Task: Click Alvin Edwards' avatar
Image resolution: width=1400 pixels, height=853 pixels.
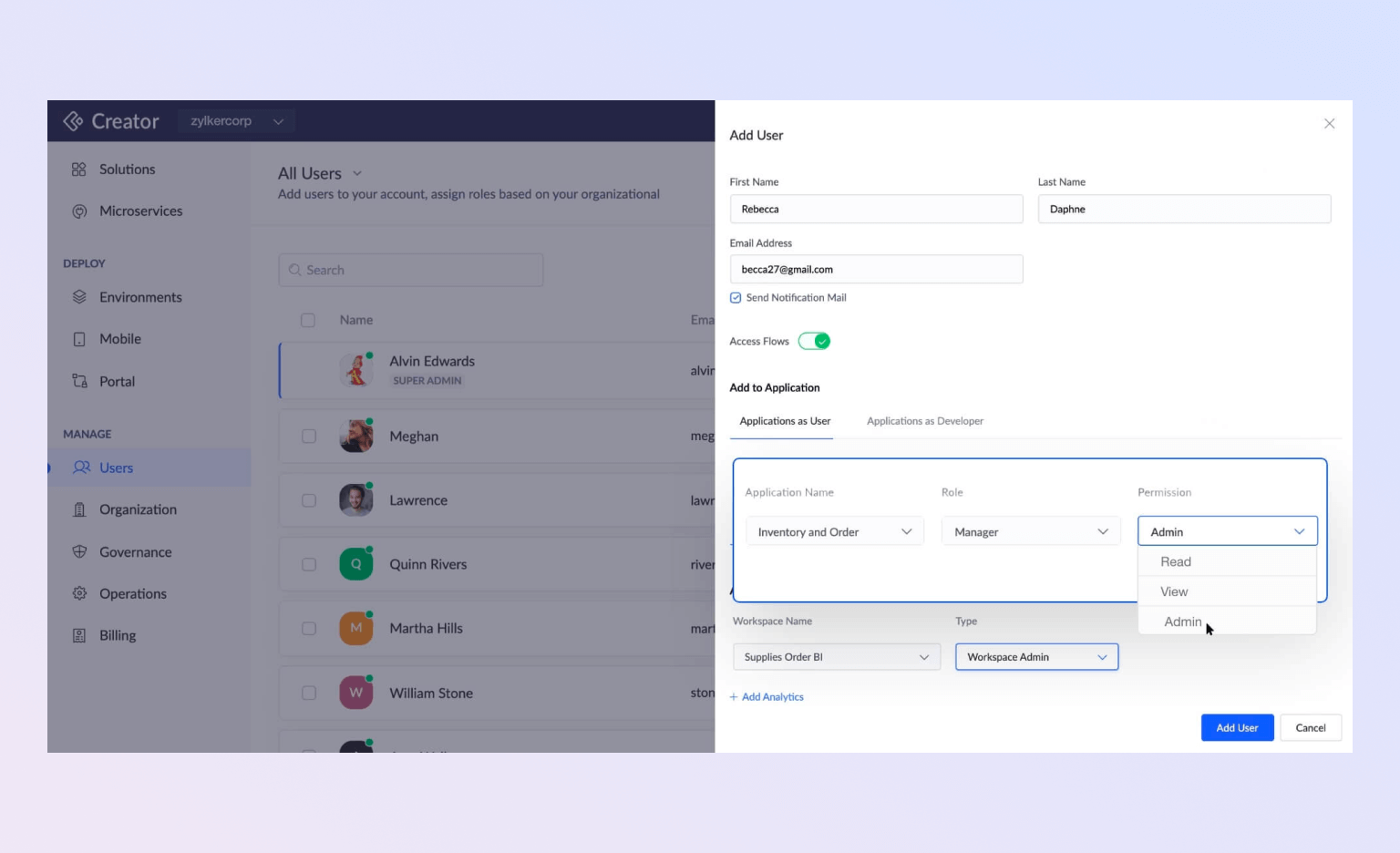Action: click(356, 370)
